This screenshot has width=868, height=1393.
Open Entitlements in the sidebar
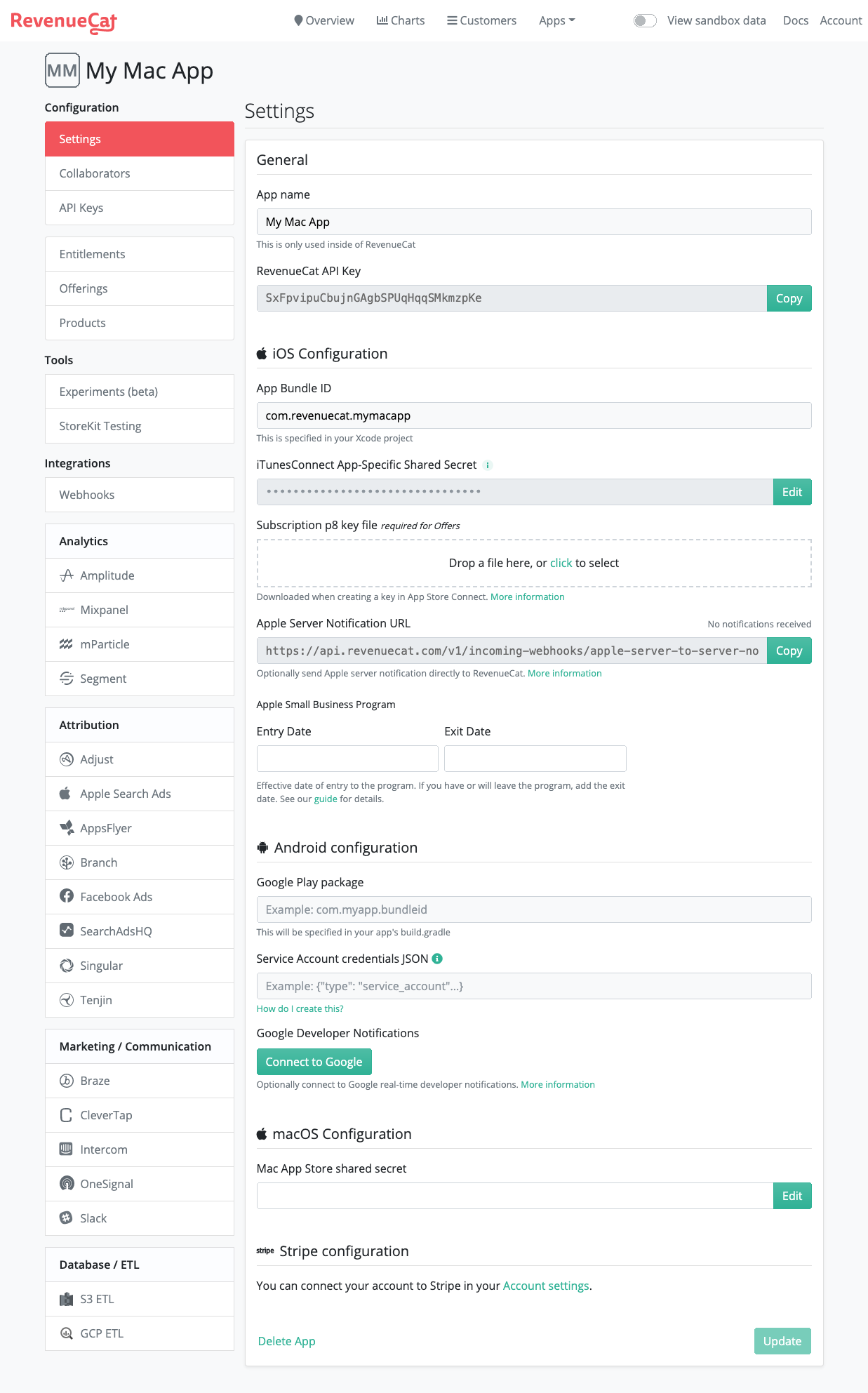(x=140, y=254)
